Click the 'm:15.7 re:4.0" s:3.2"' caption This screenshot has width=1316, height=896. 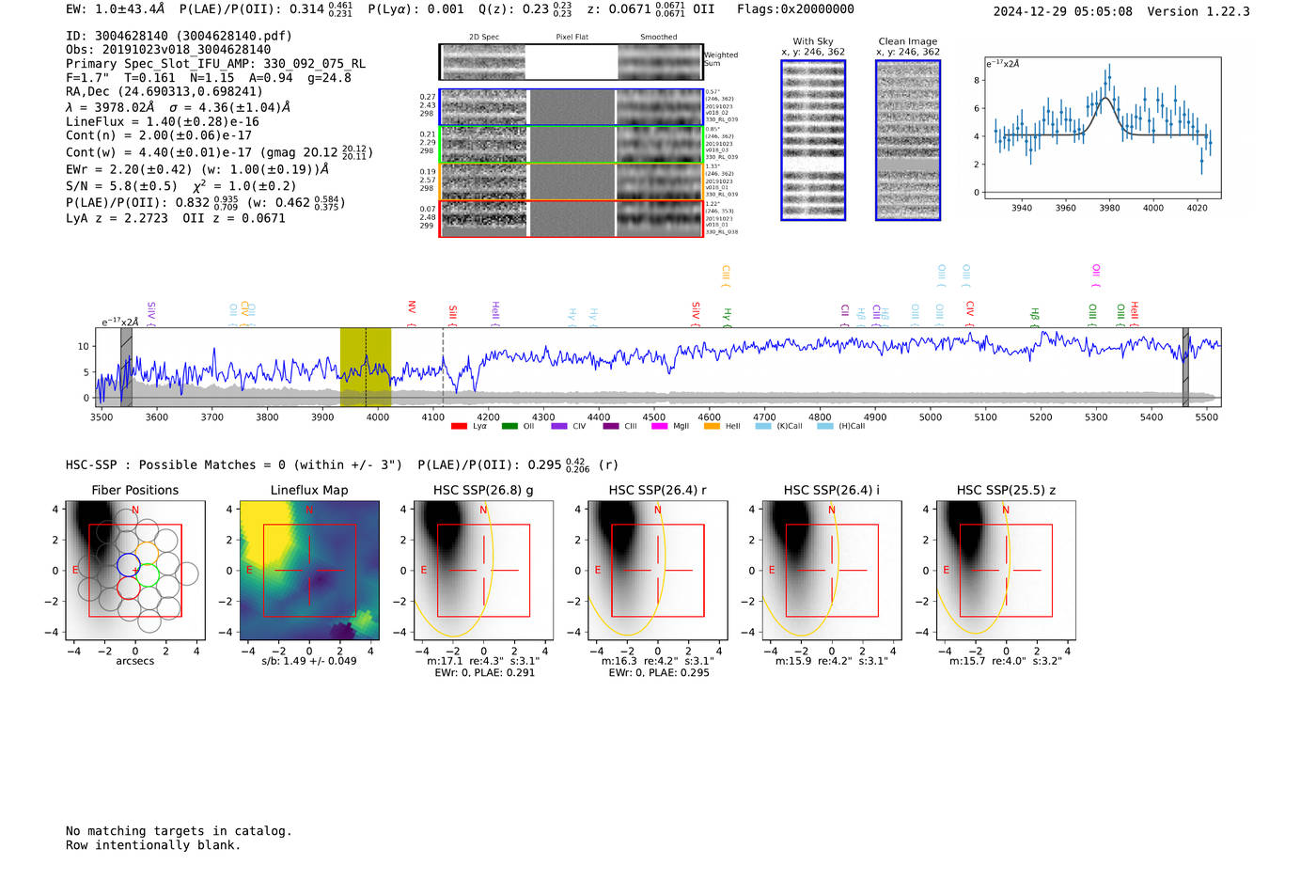click(1006, 661)
